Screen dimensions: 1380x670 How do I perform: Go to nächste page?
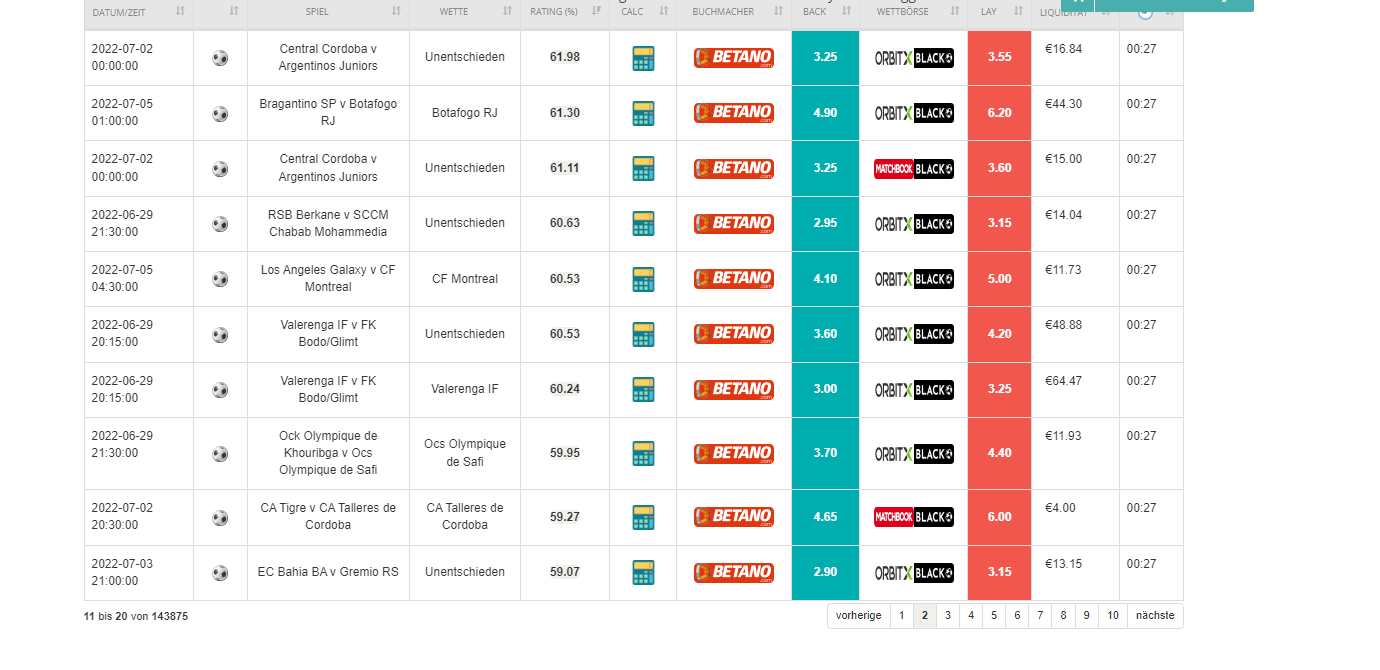click(1155, 616)
